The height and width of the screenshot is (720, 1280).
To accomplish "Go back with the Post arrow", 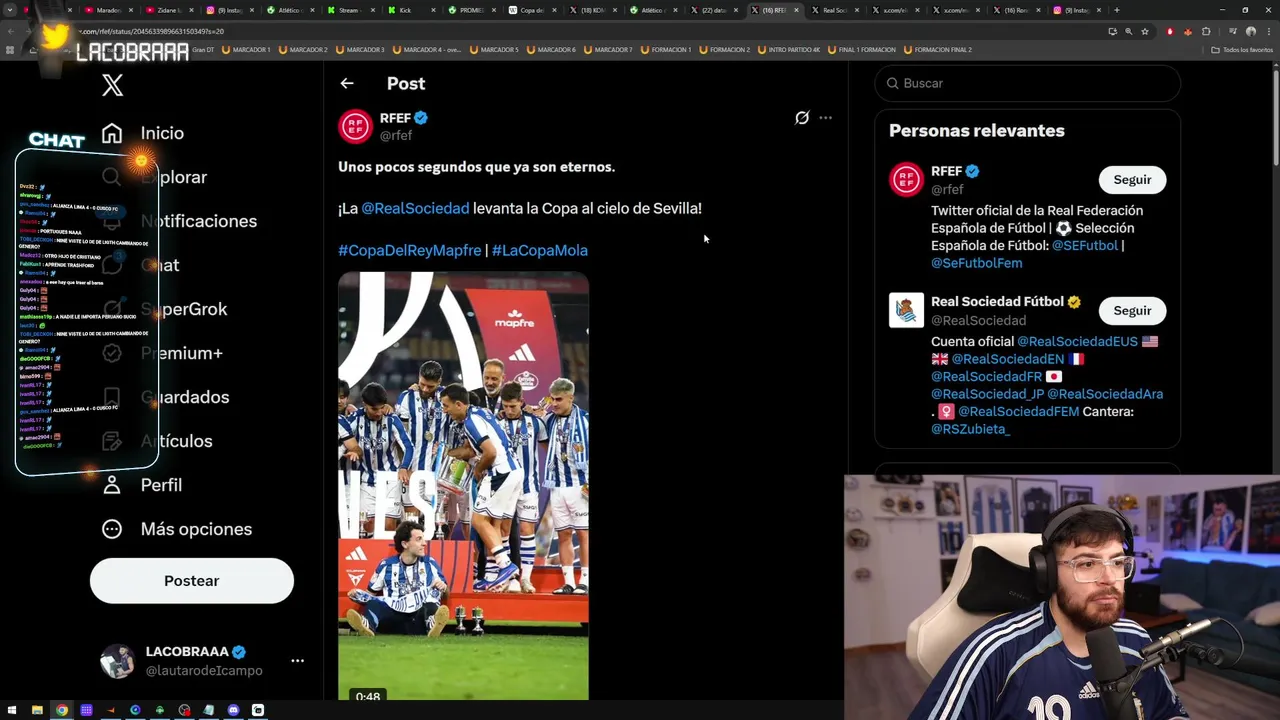I will [347, 84].
